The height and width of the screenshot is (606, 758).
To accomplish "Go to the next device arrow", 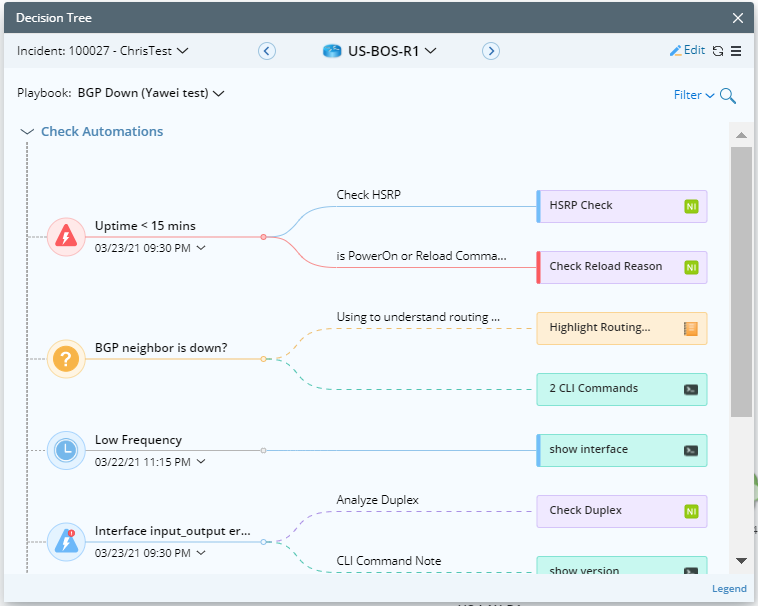I will coord(491,51).
